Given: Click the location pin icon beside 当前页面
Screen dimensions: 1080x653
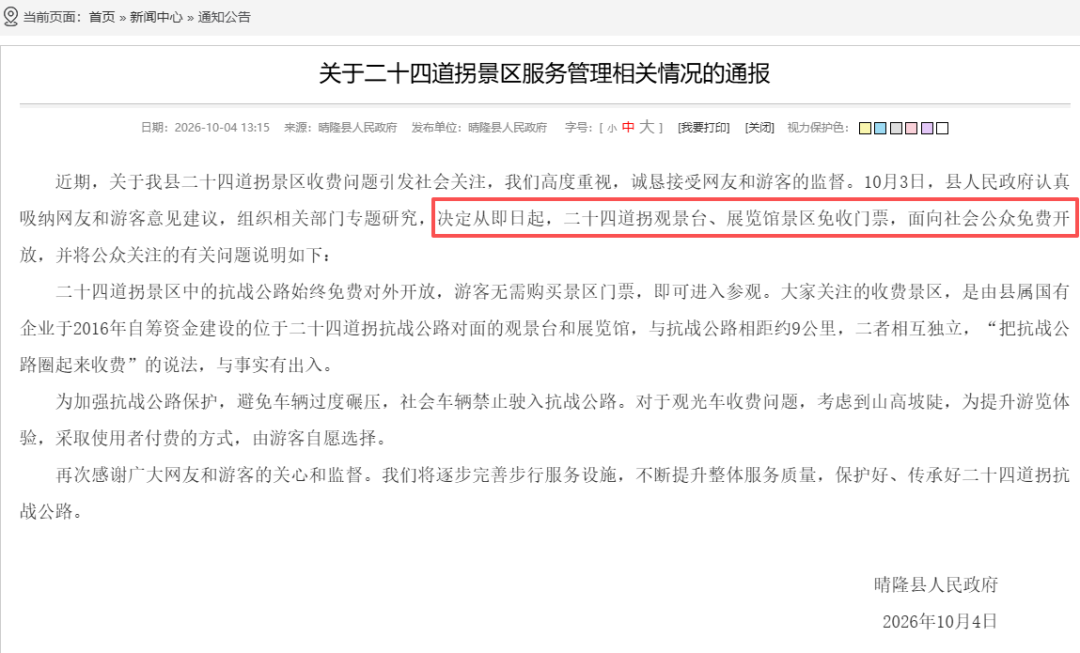Looking at the screenshot, I should tap(10, 17).
